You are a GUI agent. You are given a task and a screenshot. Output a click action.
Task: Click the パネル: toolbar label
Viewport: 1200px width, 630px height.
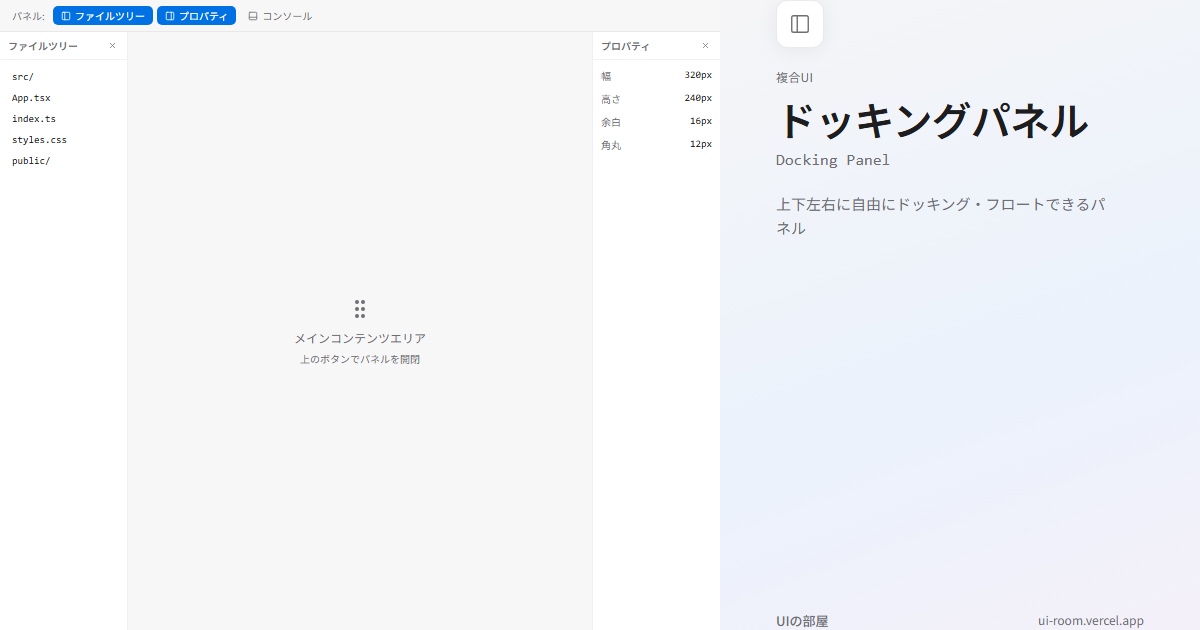coord(28,16)
